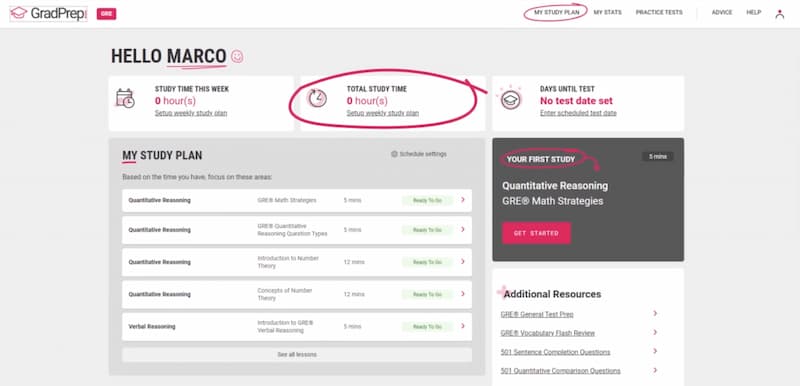The width and height of the screenshot is (800, 386).
Task: Click Ready To Go badge for Introduction to Number Theory
Action: pos(428,262)
